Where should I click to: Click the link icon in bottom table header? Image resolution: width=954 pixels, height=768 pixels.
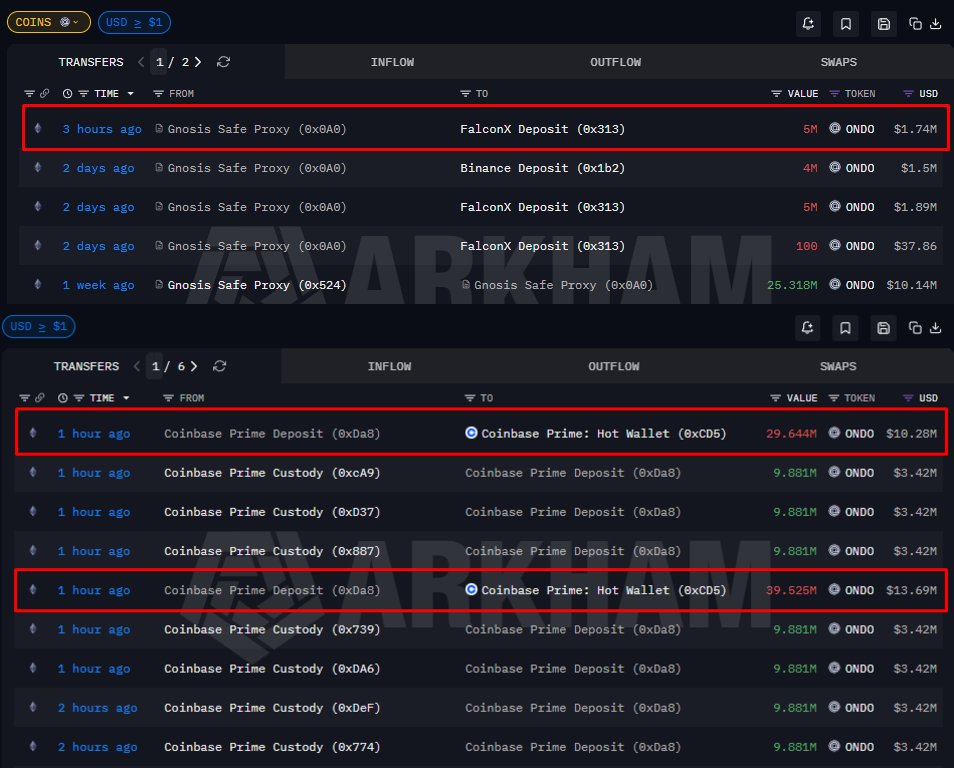(x=40, y=398)
